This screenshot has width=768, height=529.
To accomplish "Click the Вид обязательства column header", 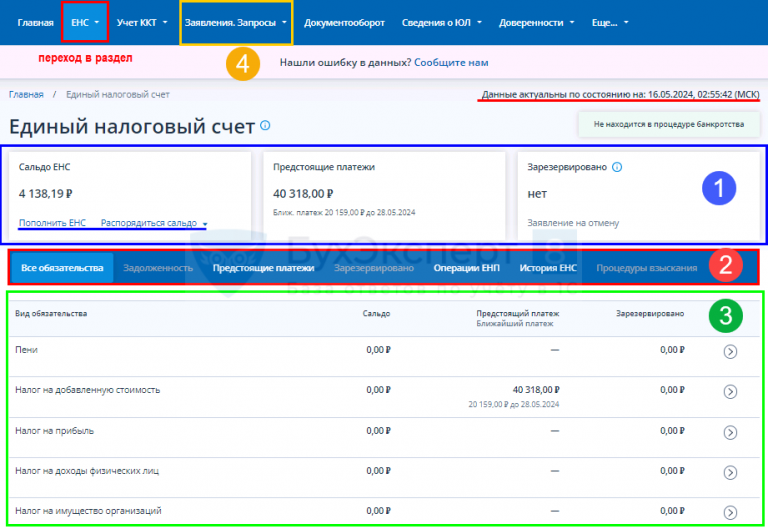I will coord(51,313).
